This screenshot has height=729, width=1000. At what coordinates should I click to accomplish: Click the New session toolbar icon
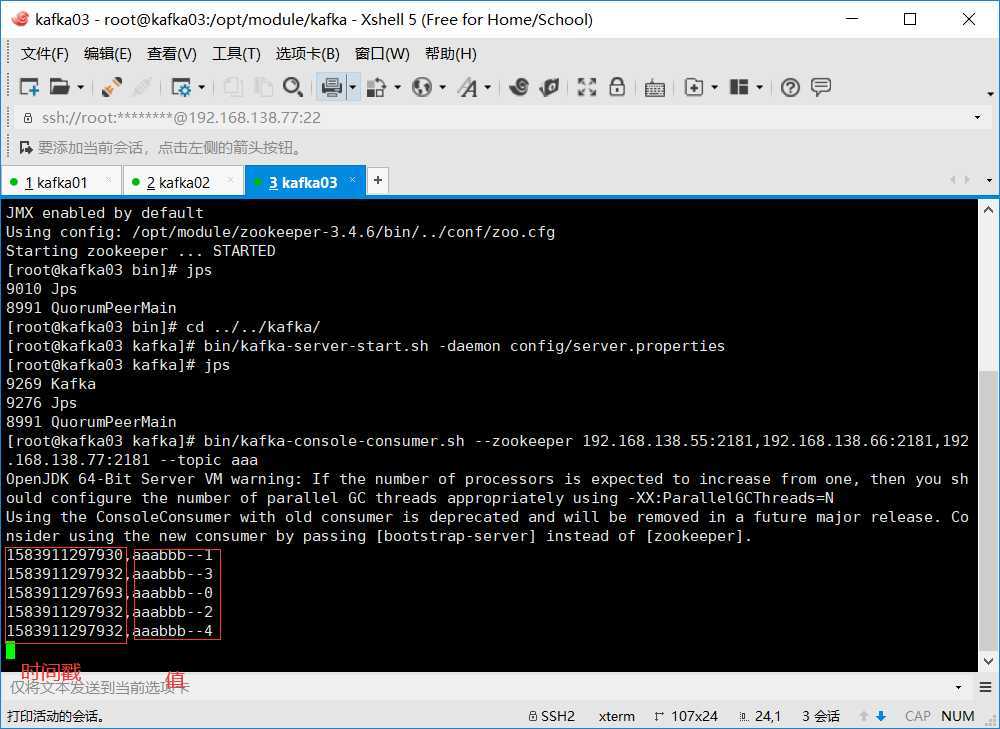[x=29, y=87]
